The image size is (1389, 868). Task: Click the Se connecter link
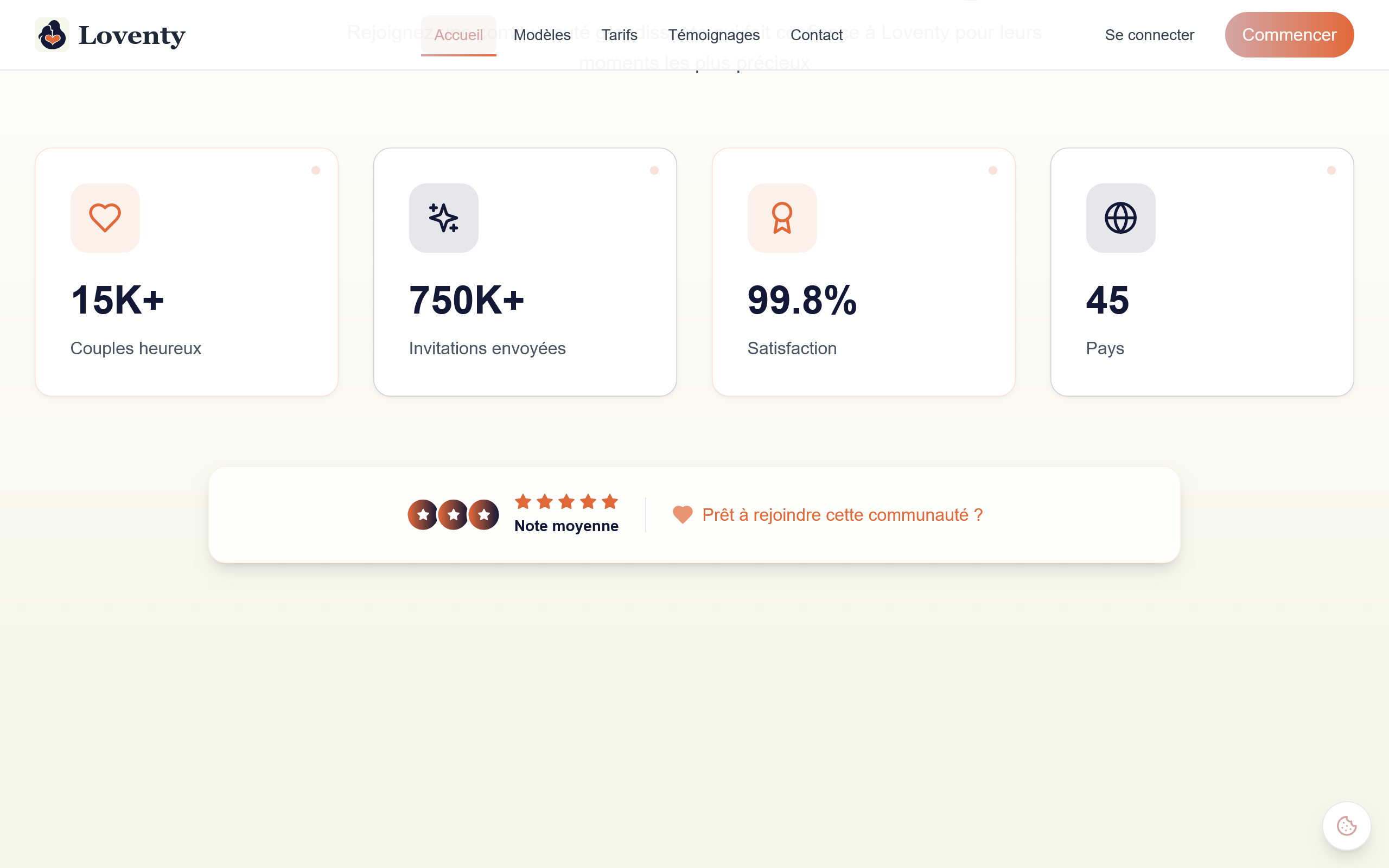pyautogui.click(x=1149, y=35)
